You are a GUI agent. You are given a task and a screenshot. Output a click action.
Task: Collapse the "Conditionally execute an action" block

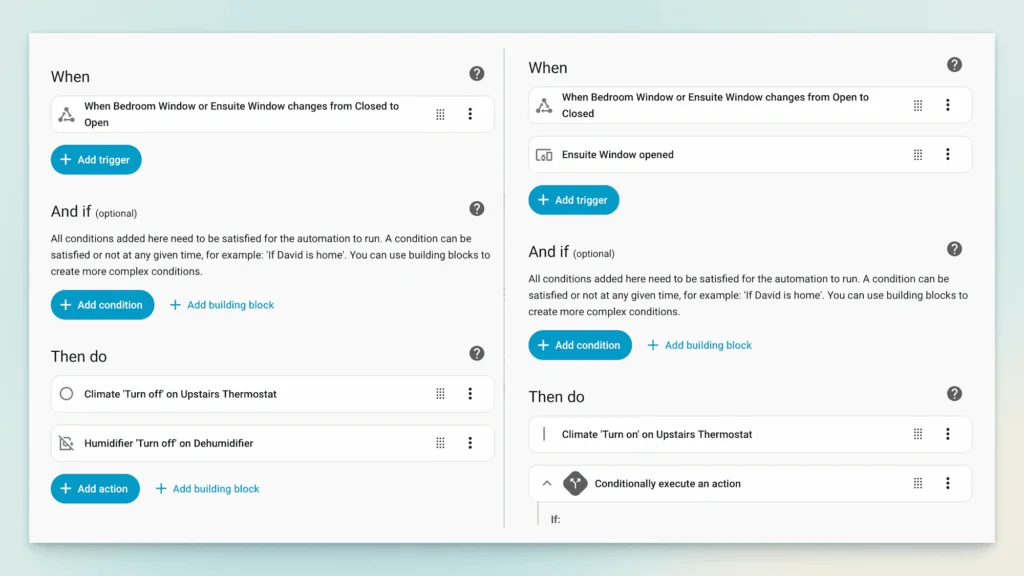(x=547, y=483)
